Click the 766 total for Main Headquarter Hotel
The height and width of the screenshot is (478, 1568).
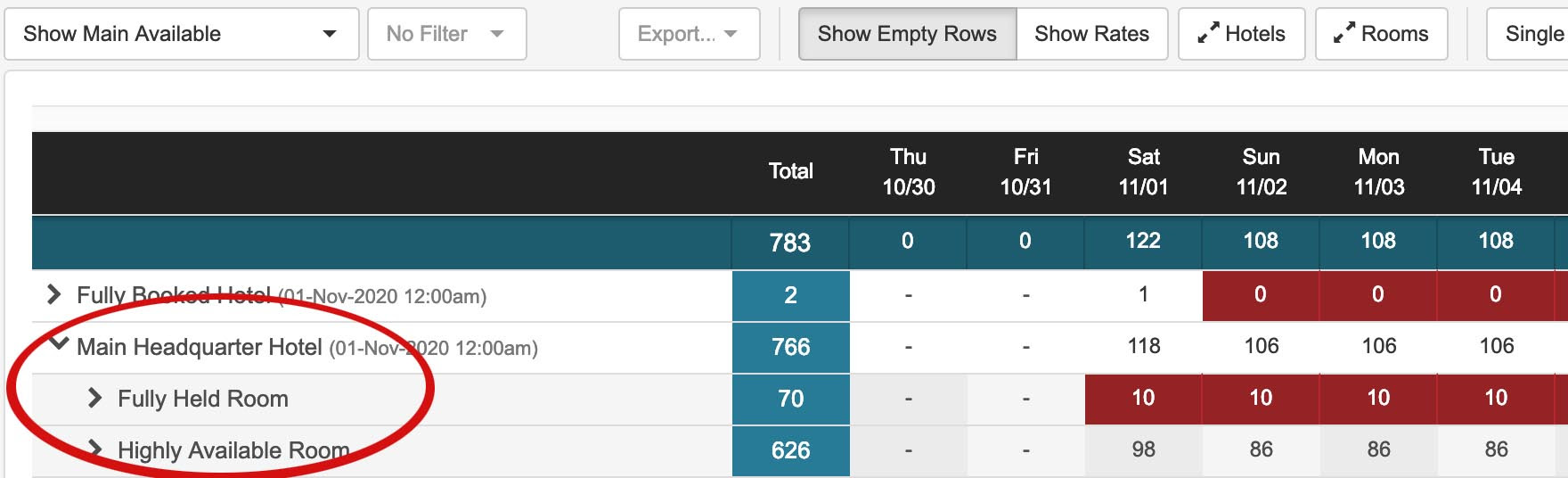[x=791, y=347]
